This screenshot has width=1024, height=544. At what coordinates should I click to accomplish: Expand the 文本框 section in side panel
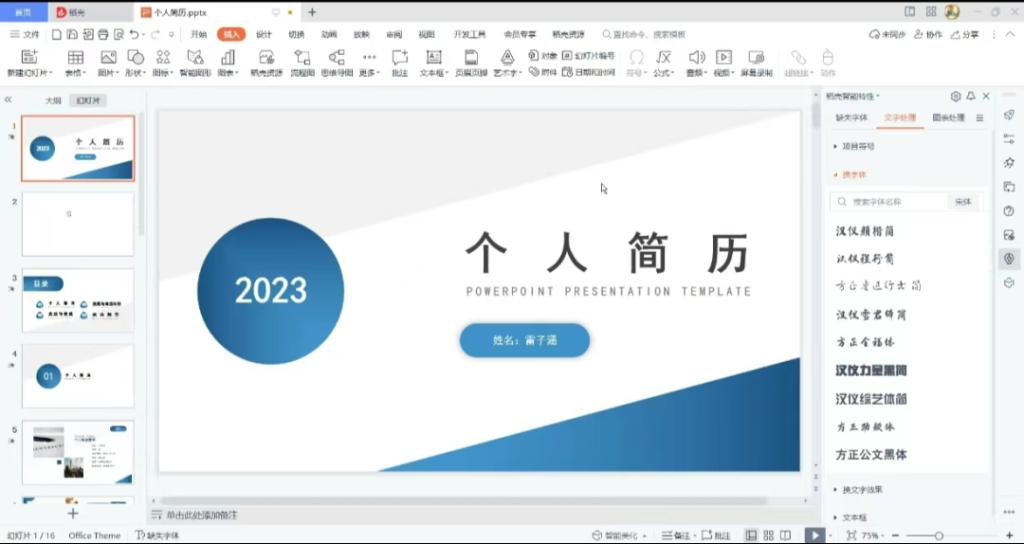pyautogui.click(x=854, y=518)
